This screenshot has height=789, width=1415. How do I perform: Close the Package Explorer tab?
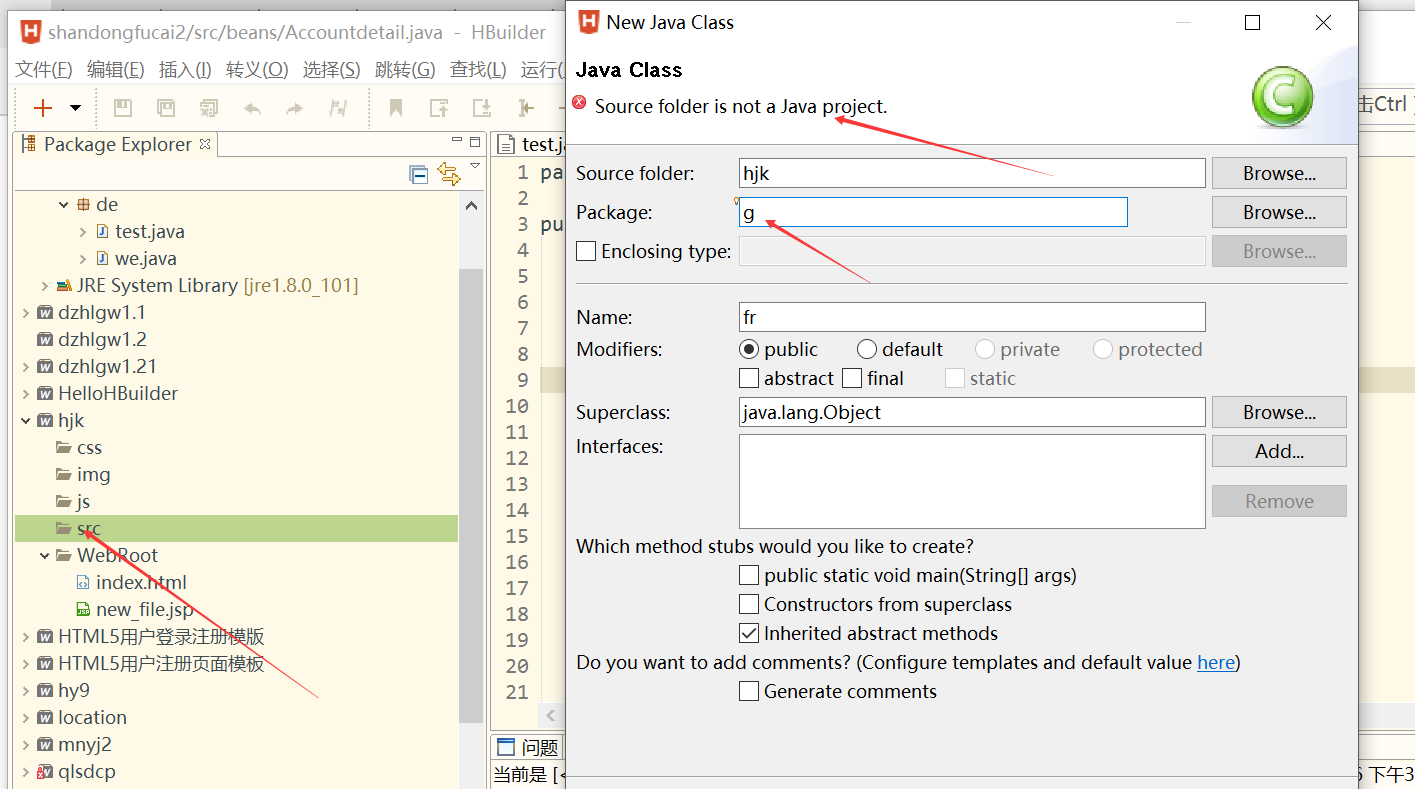(205, 144)
